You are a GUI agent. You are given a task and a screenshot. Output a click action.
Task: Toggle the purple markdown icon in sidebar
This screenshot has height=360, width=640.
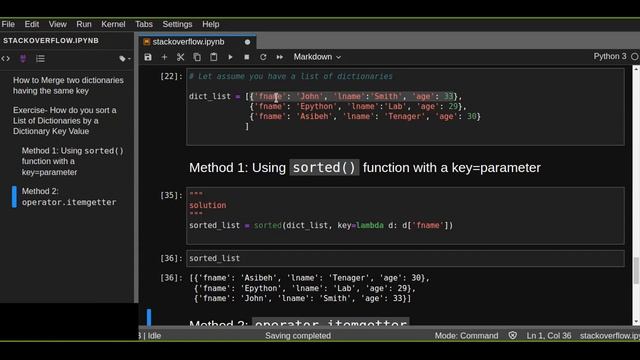[x=23, y=59]
